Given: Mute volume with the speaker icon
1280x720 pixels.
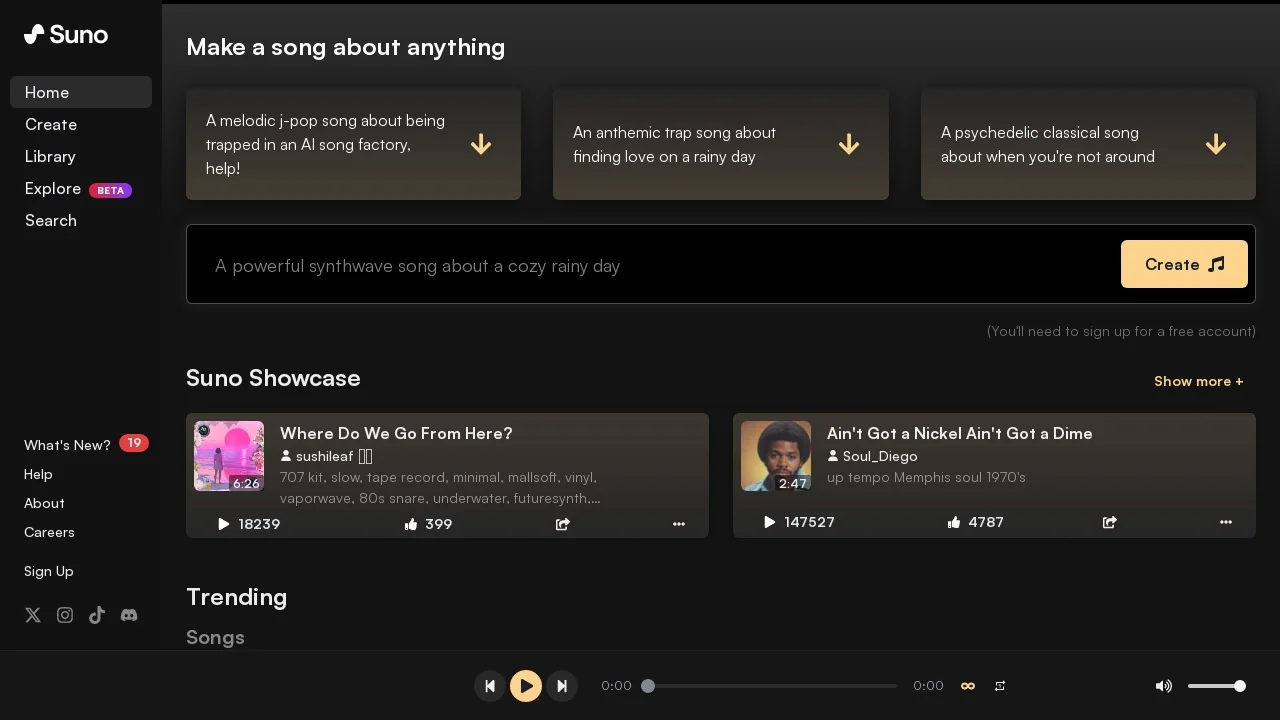Looking at the screenshot, I should coord(1164,686).
